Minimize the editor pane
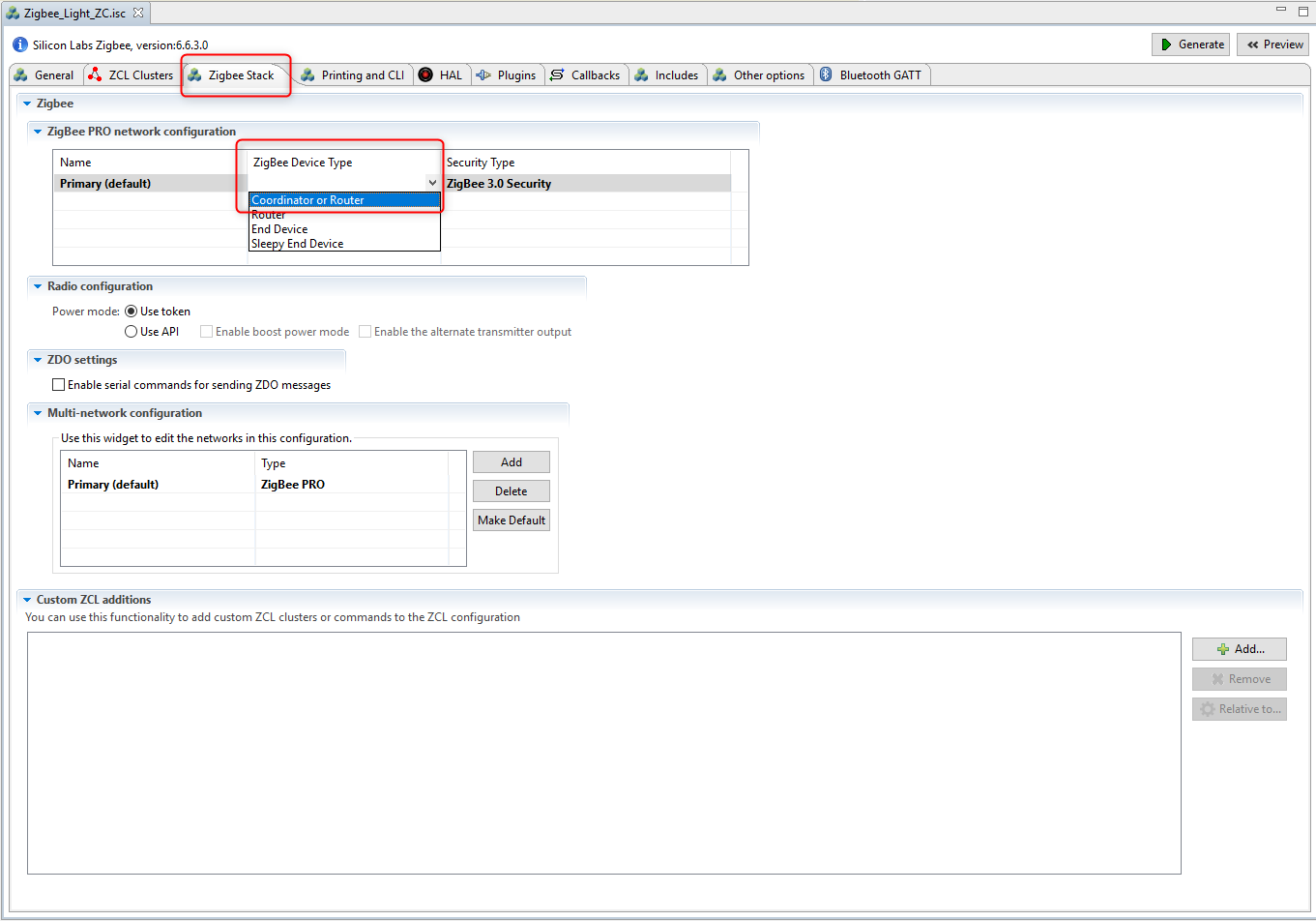 (1281, 11)
